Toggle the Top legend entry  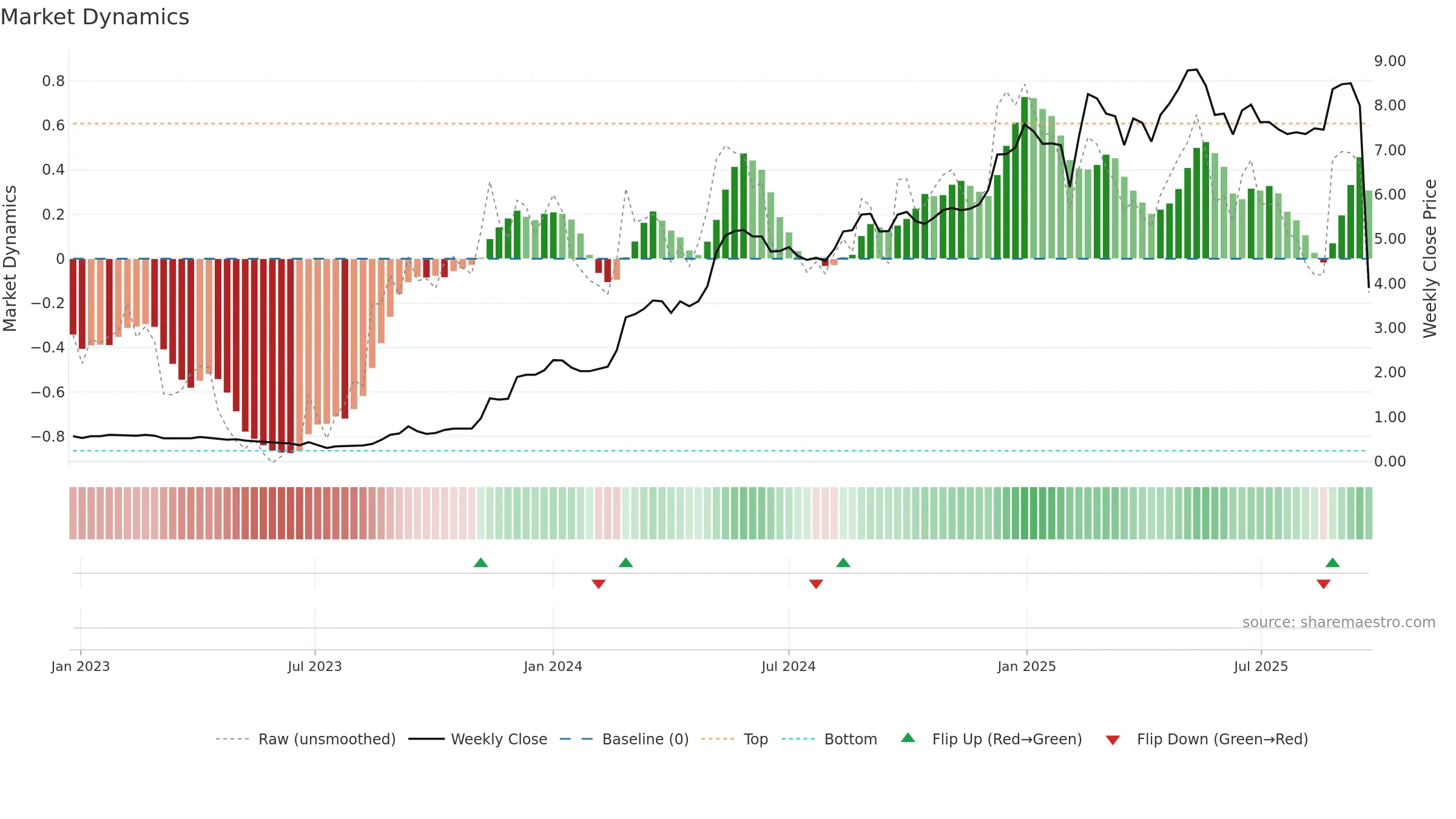tap(734, 739)
